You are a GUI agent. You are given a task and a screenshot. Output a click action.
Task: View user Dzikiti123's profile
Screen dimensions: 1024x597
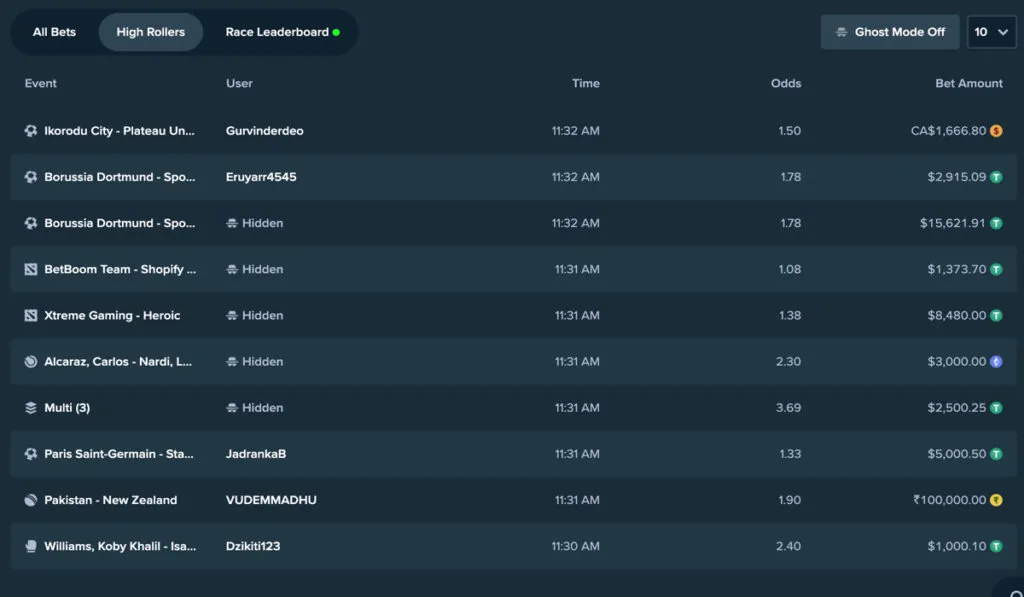tap(253, 546)
